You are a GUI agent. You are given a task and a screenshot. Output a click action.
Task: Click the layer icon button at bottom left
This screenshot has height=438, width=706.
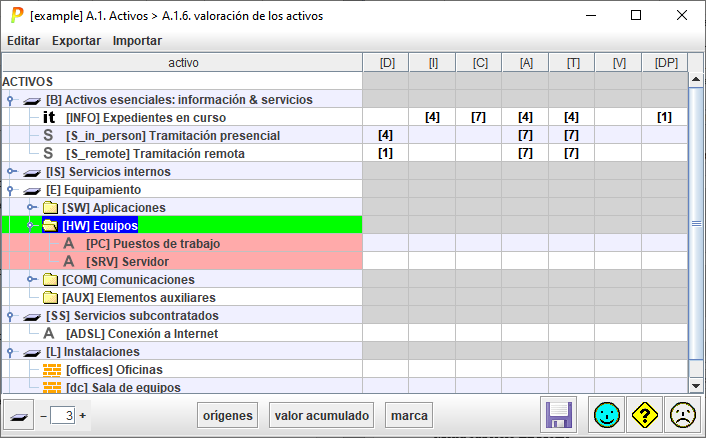tap(19, 414)
